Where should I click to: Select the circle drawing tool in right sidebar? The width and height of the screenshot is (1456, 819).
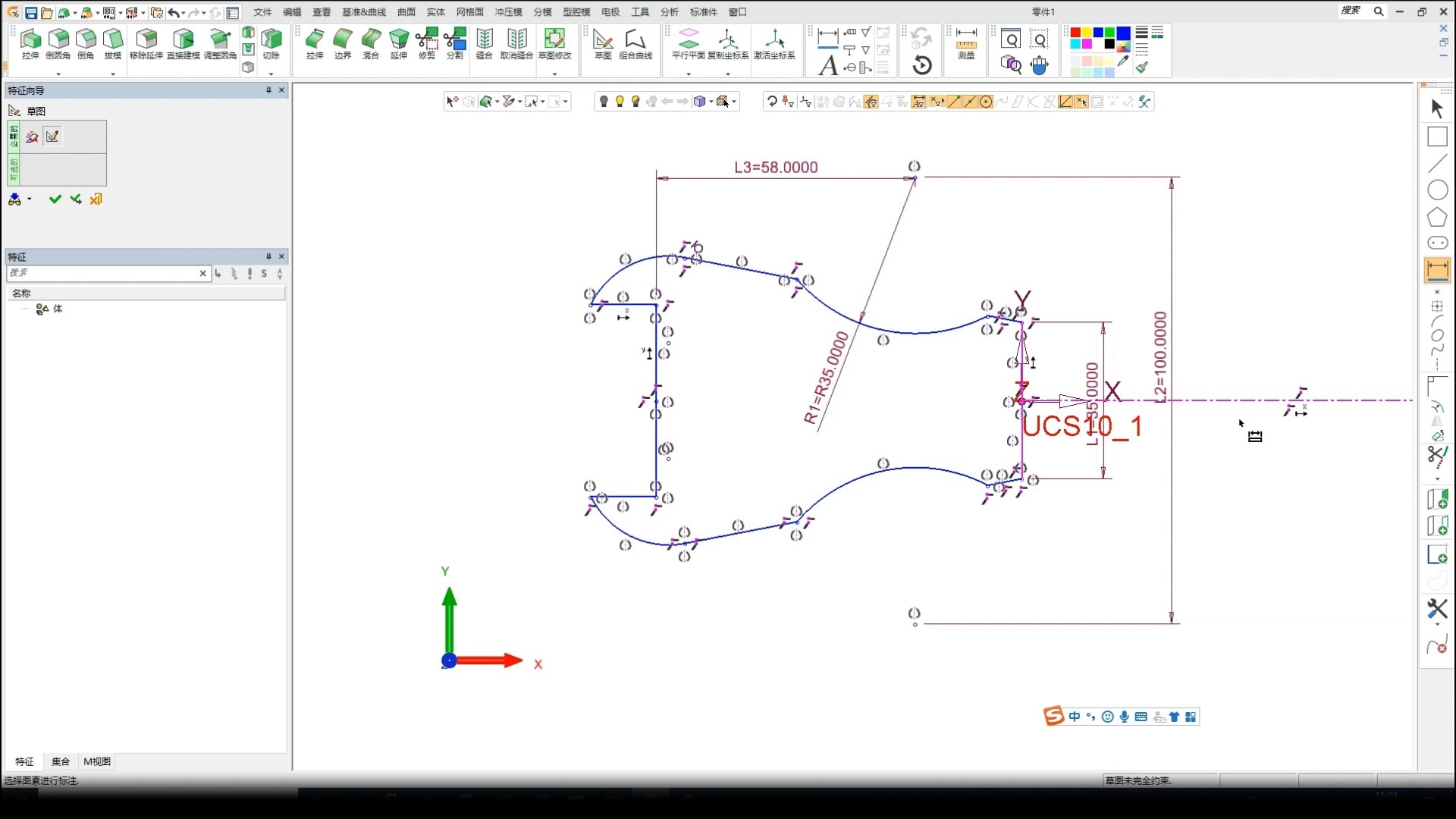(x=1437, y=190)
